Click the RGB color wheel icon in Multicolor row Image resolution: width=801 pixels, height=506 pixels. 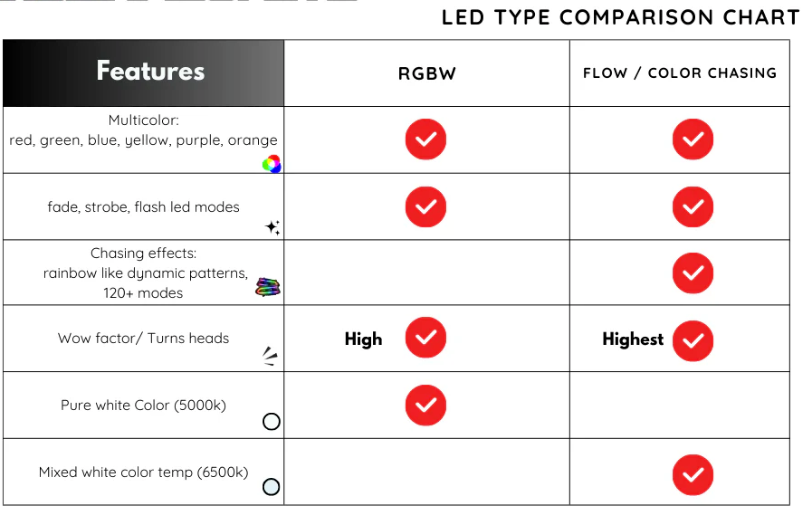click(x=271, y=164)
